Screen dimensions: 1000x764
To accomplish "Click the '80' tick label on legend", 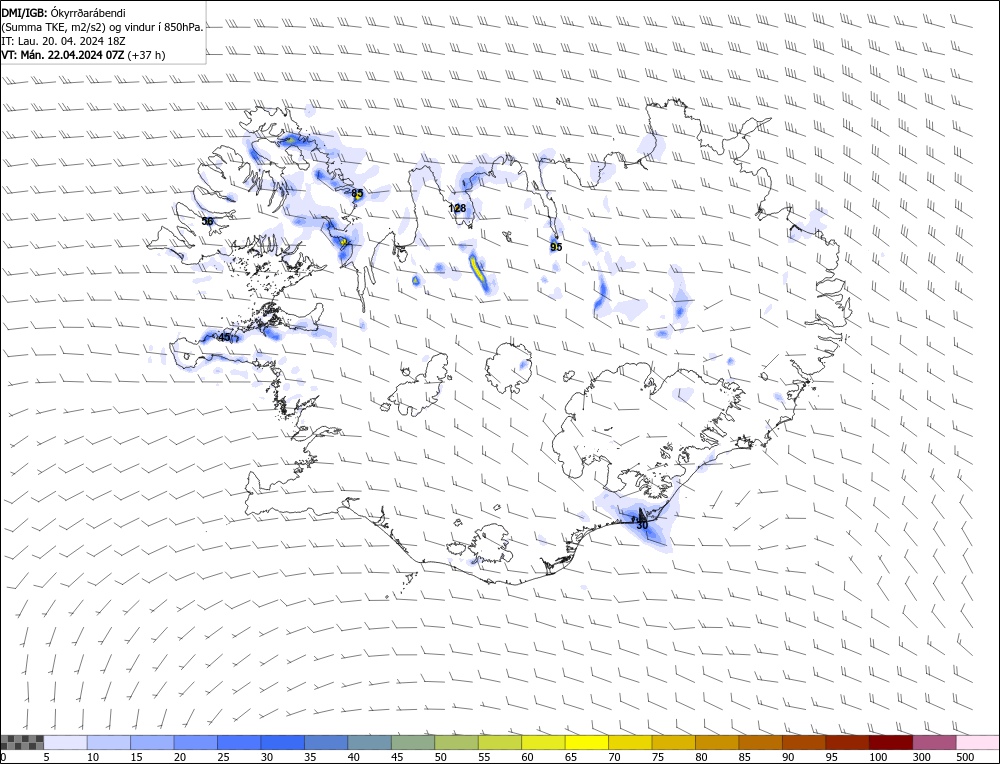I will tap(701, 757).
